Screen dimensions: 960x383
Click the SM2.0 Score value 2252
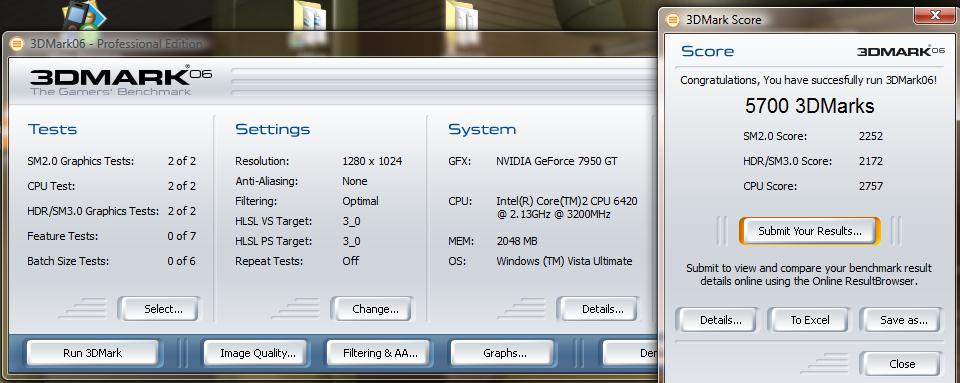click(871, 136)
